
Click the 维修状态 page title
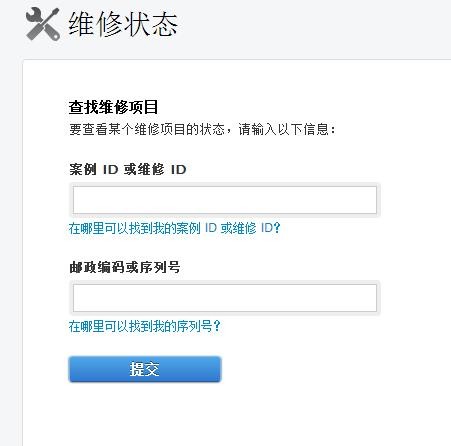coord(123,24)
